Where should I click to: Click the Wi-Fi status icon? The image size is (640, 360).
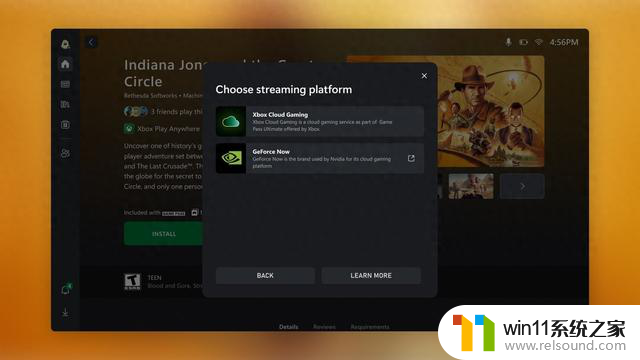(x=539, y=42)
